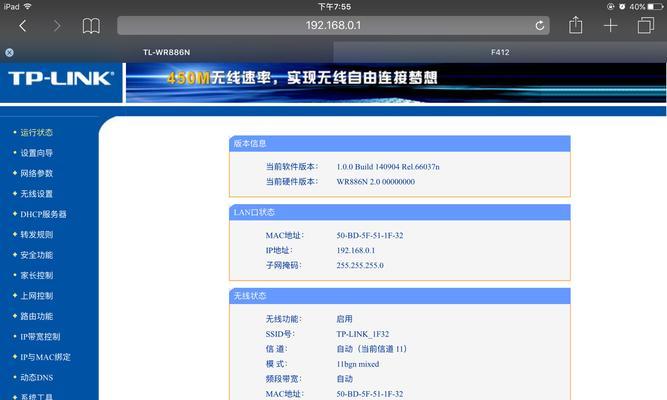Expand 转发规则 menu item

tap(37, 234)
